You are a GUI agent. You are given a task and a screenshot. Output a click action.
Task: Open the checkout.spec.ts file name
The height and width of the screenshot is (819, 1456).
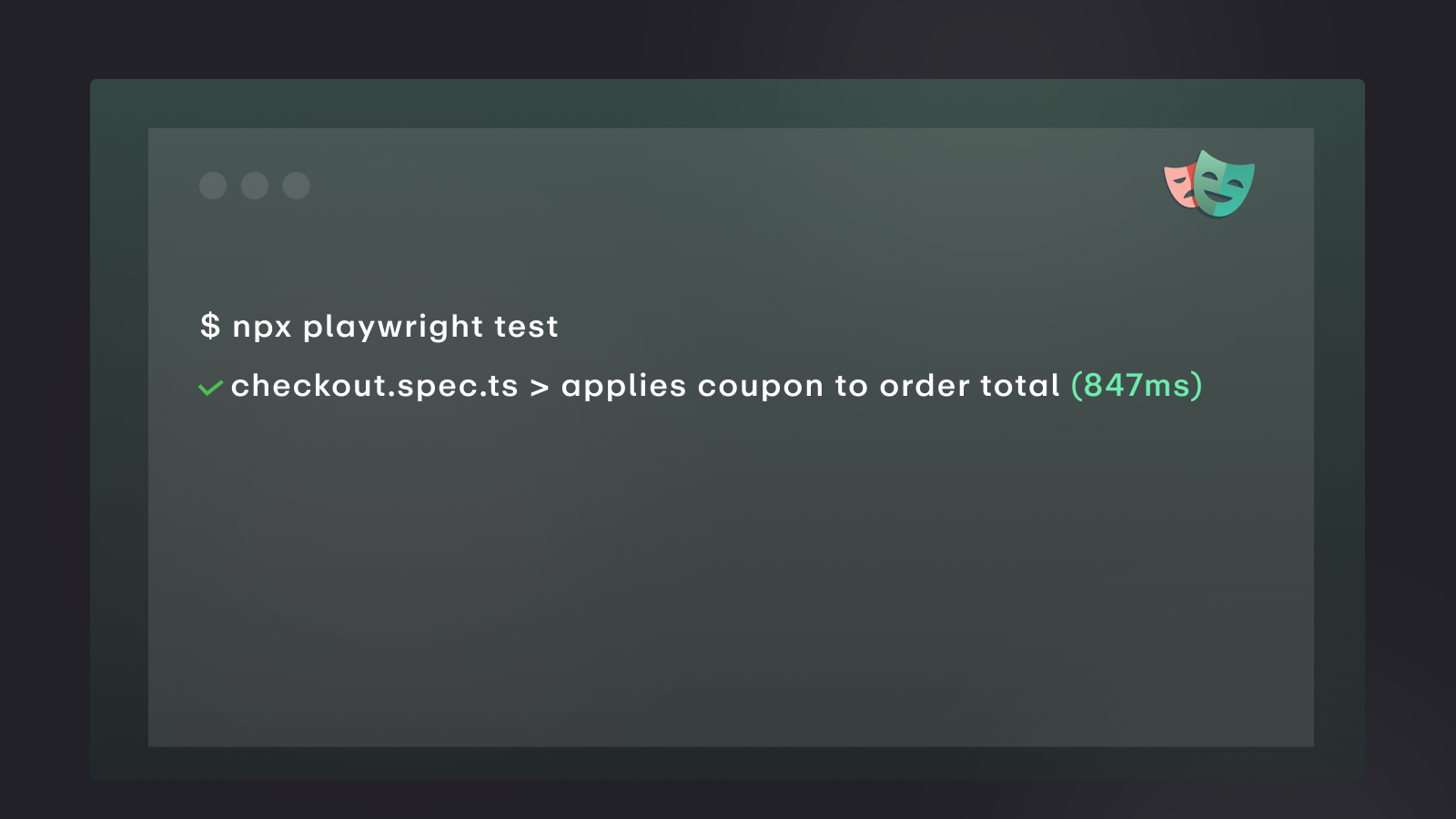coord(375,386)
